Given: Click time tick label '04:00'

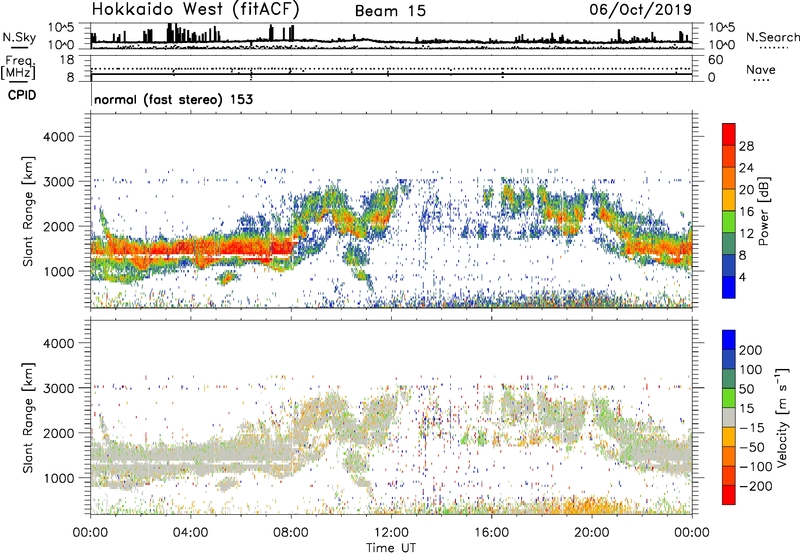Looking at the screenshot, I should pos(190,533).
